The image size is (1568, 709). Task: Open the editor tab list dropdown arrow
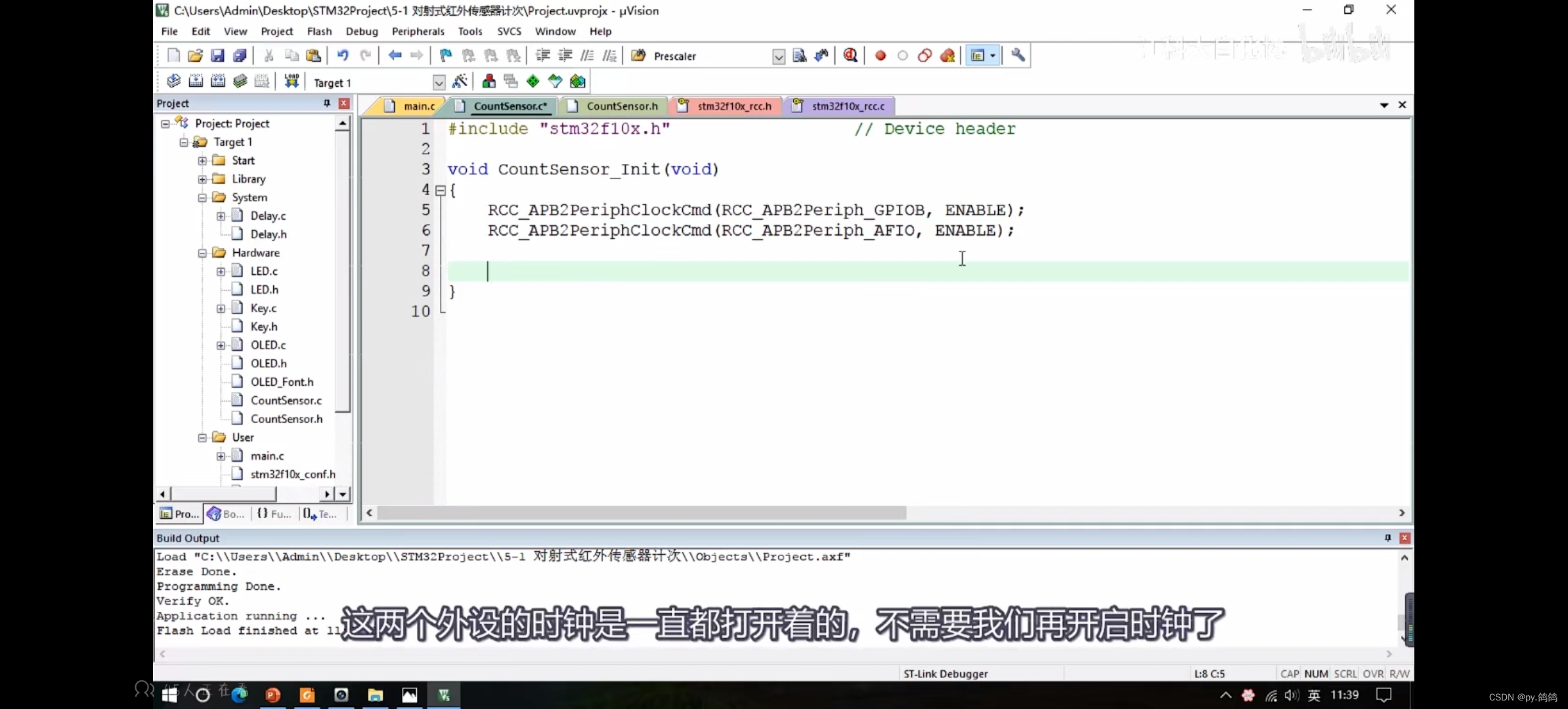1384,105
